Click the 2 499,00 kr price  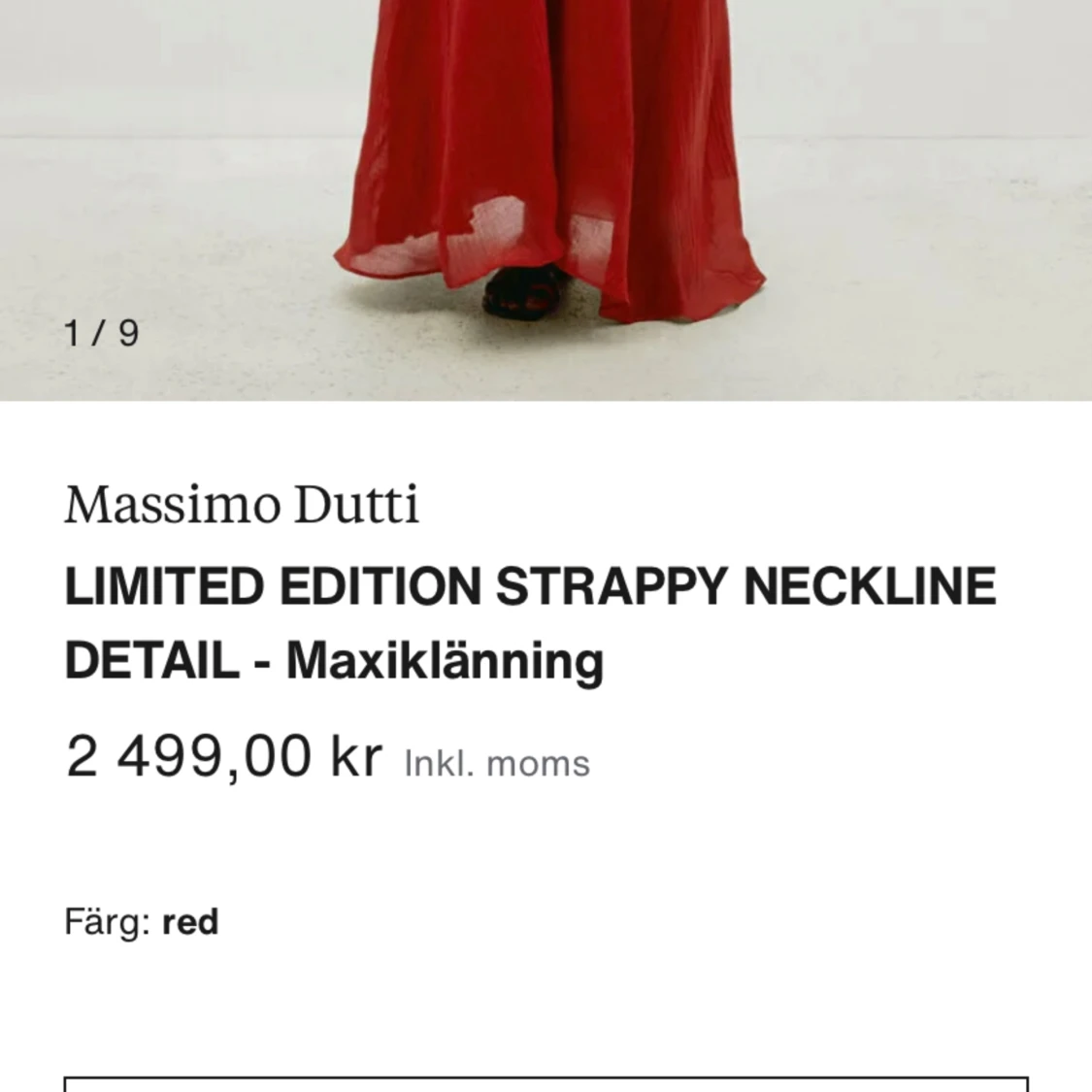click(x=223, y=756)
